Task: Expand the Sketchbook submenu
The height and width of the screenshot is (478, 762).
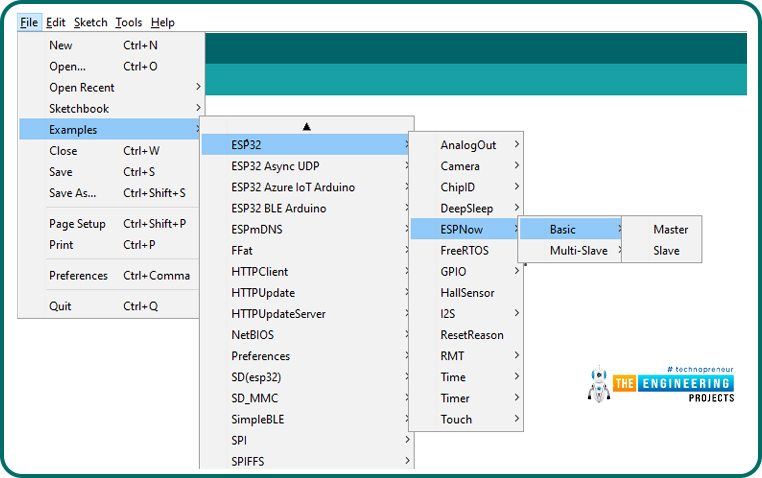Action: click(109, 108)
